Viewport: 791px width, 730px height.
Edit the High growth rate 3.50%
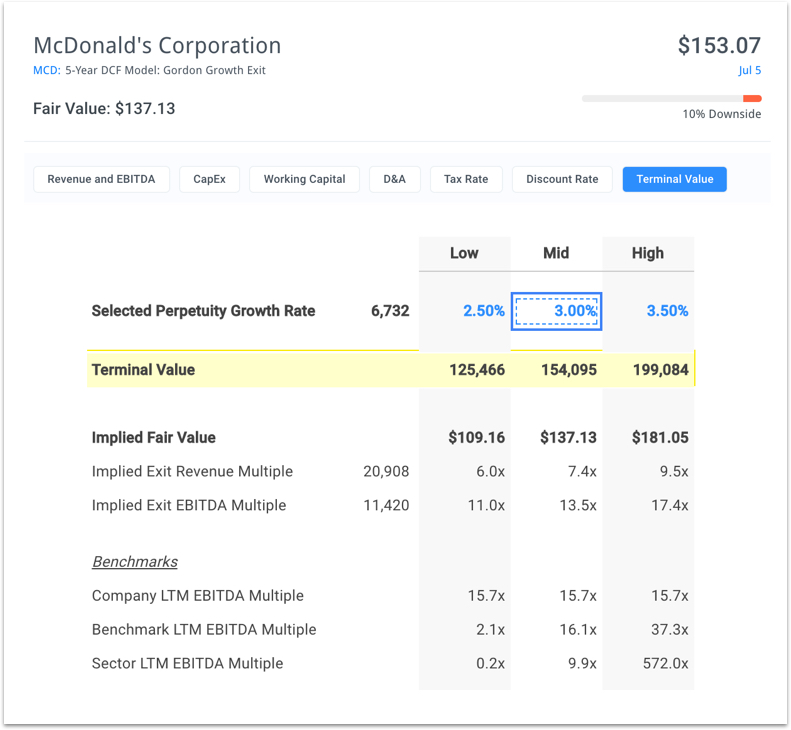tap(667, 311)
